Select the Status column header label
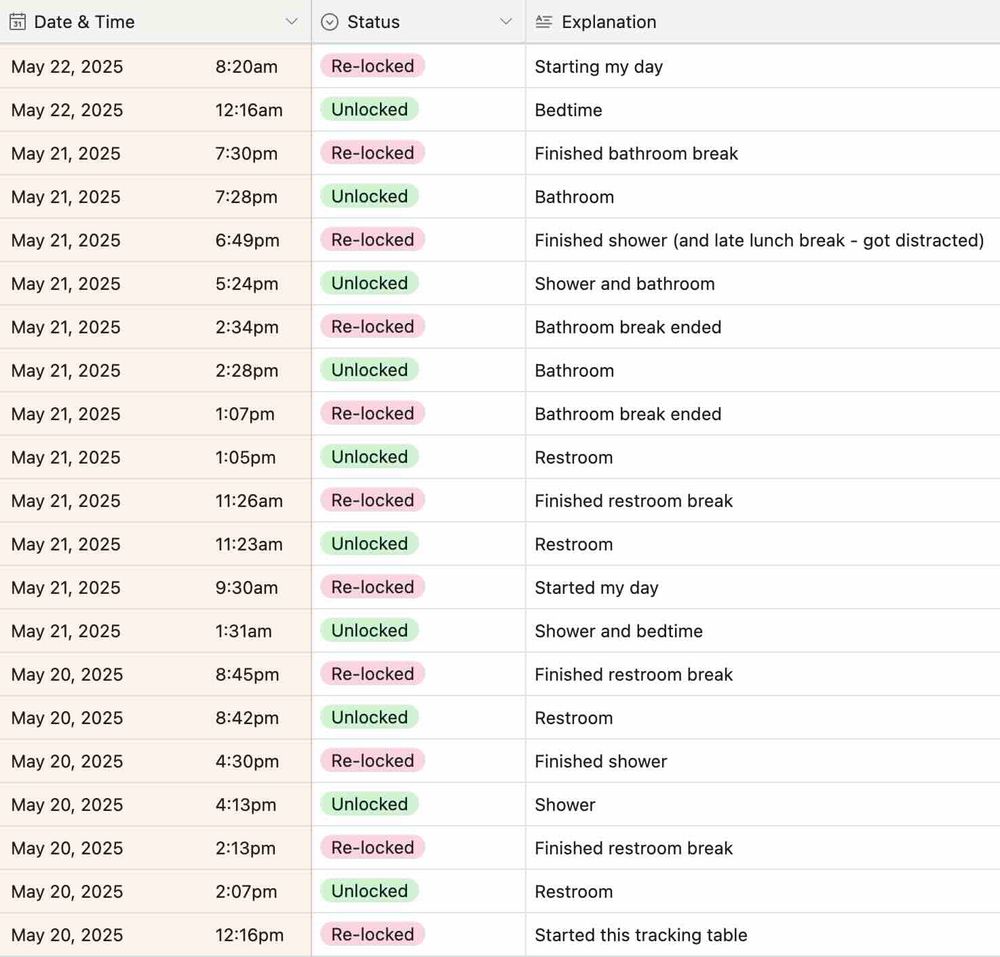1000x957 pixels. point(373,22)
